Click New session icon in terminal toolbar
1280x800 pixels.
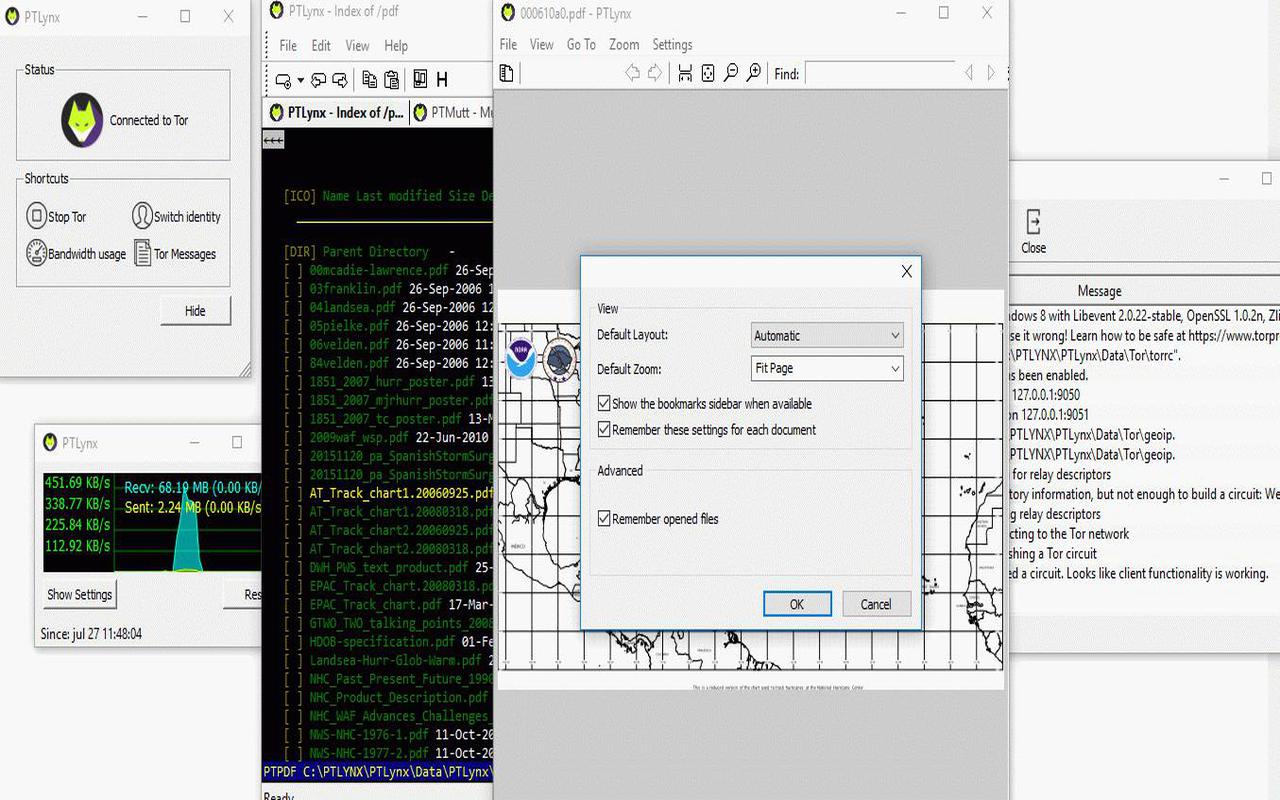[x=283, y=80]
